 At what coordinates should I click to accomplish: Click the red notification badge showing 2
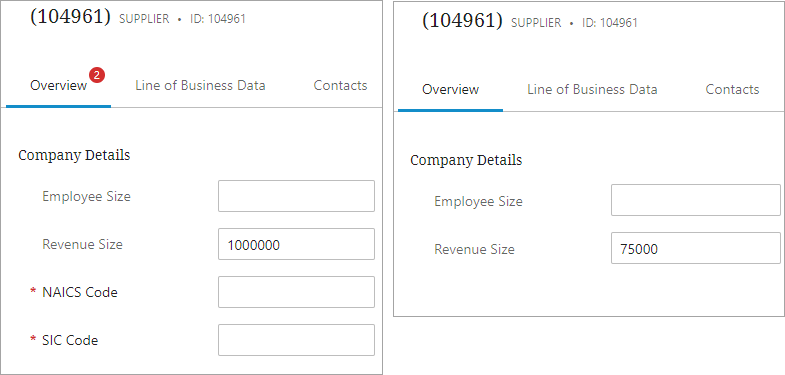click(x=97, y=76)
